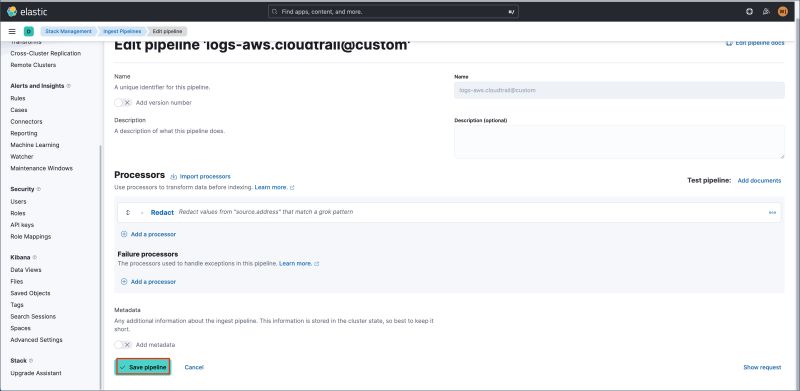Click Add documents link
The image size is (800, 391).
pos(759,181)
